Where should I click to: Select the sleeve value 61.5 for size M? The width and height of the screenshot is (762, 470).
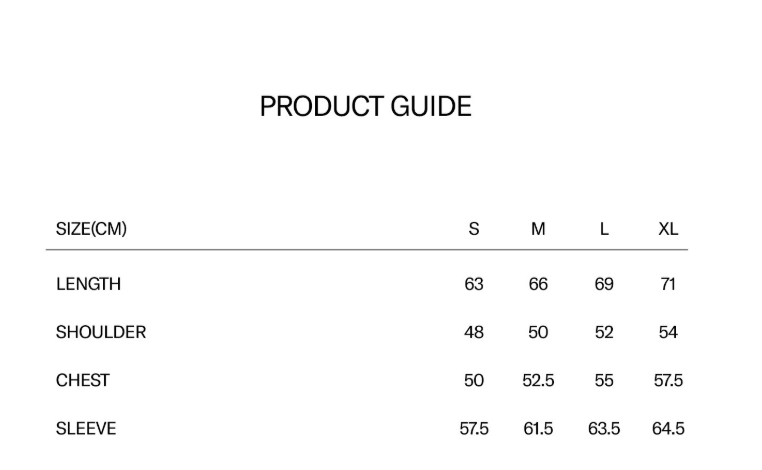click(x=538, y=429)
